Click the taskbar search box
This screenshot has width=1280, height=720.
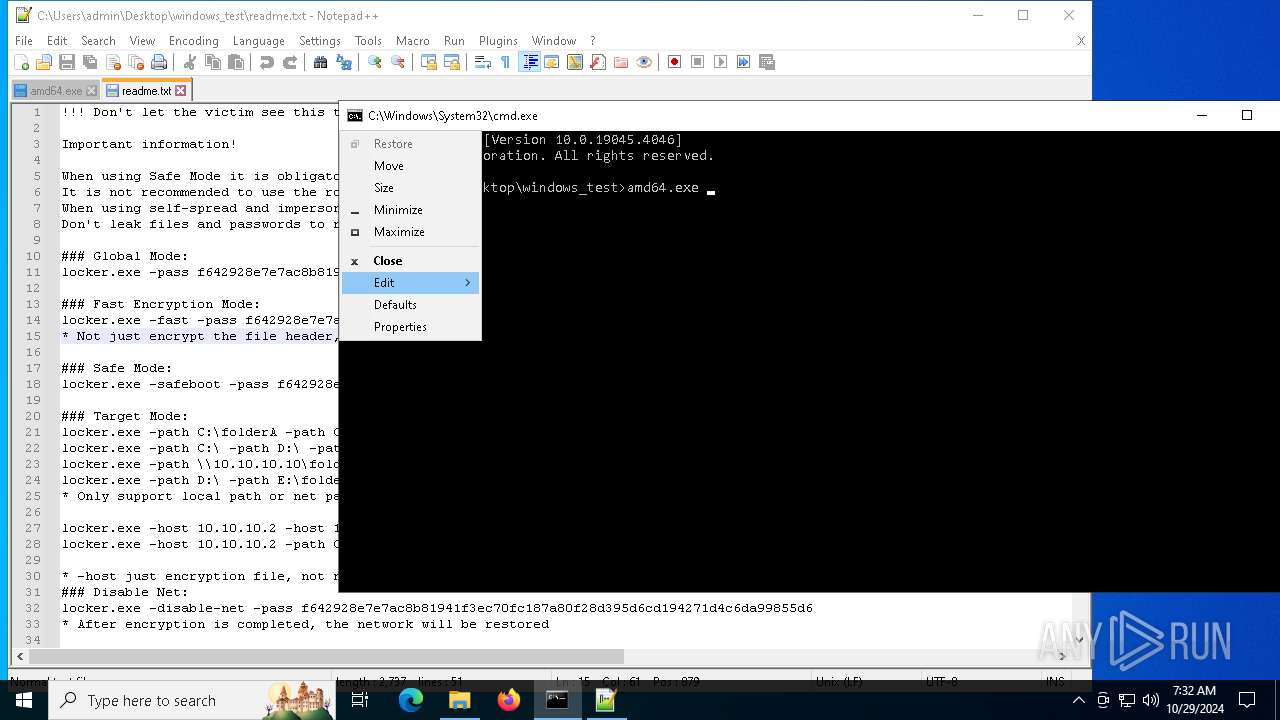pyautogui.click(x=193, y=700)
